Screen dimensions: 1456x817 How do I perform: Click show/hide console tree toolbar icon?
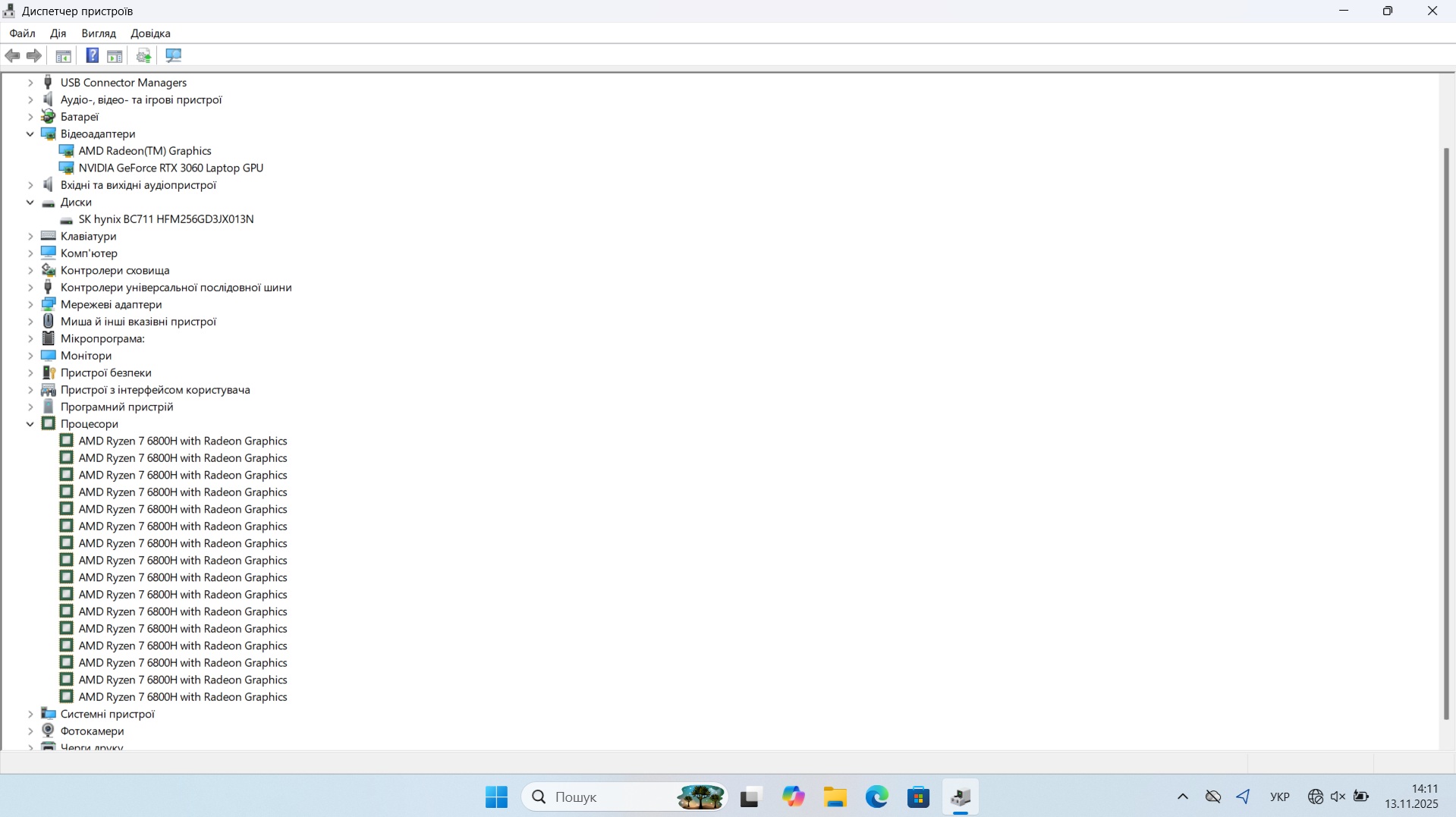point(64,55)
